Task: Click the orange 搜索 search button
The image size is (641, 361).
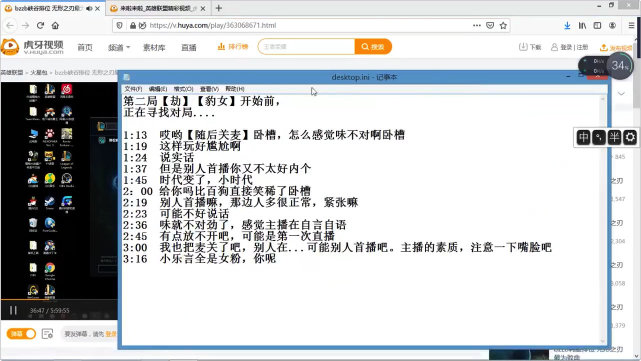Action: (x=373, y=47)
